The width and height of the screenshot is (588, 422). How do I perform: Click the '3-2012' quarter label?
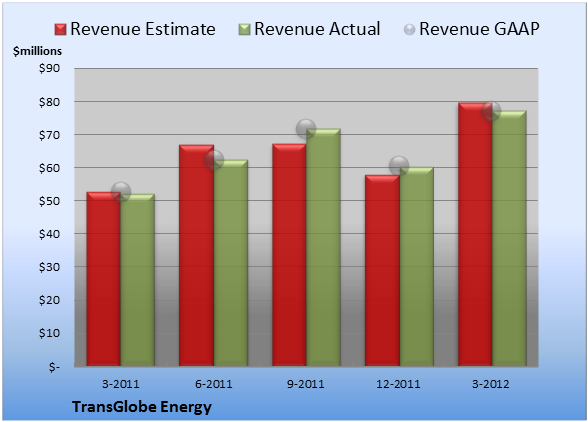click(490, 384)
